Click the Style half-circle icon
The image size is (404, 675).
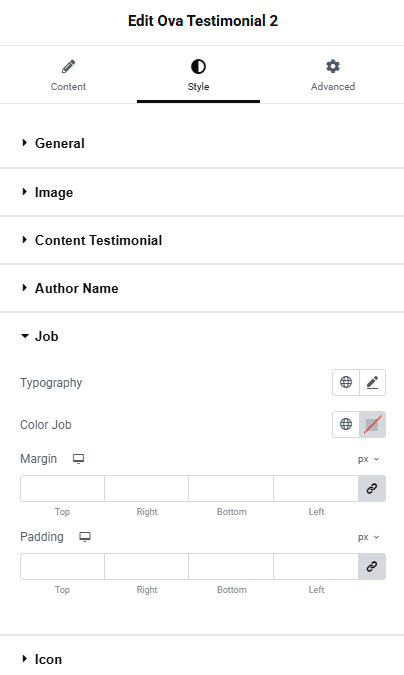198,67
